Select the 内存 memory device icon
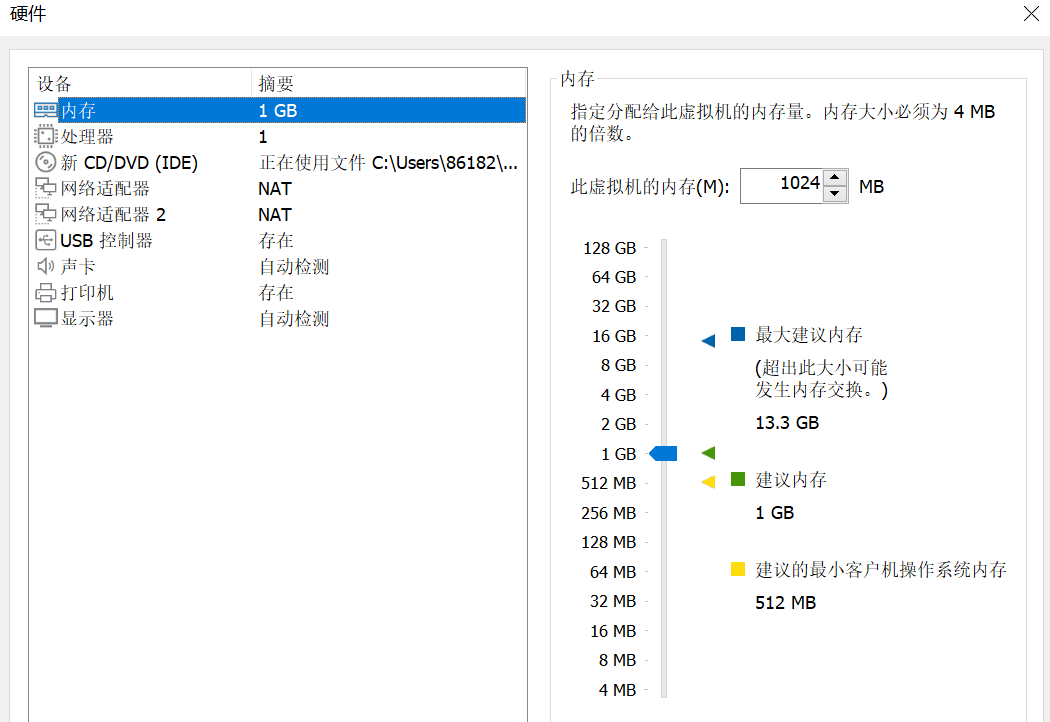Screen dimensions: 1050x722 click(46, 111)
